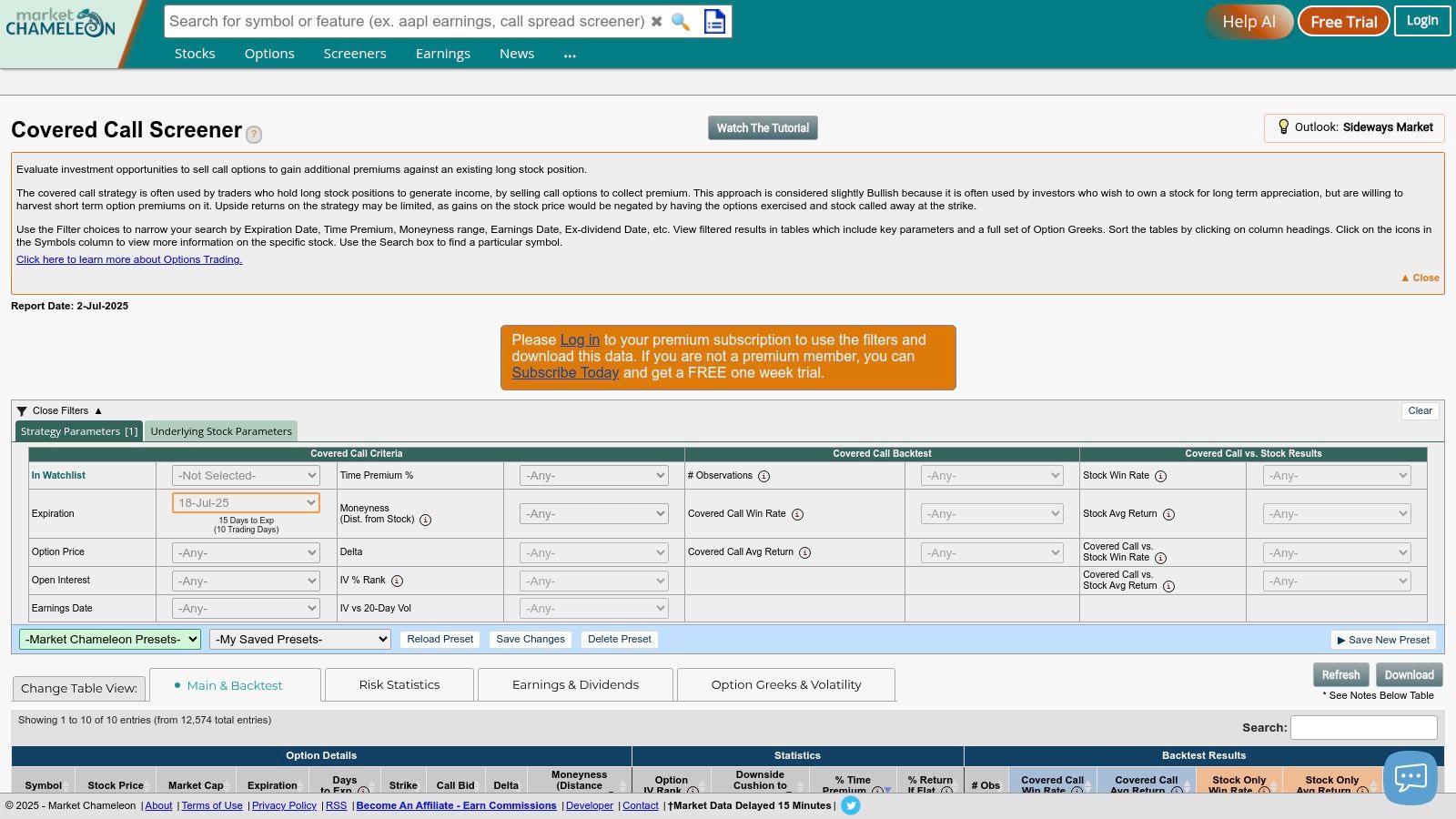Click the filter funnel icon
1456x819 pixels.
coord(22,411)
